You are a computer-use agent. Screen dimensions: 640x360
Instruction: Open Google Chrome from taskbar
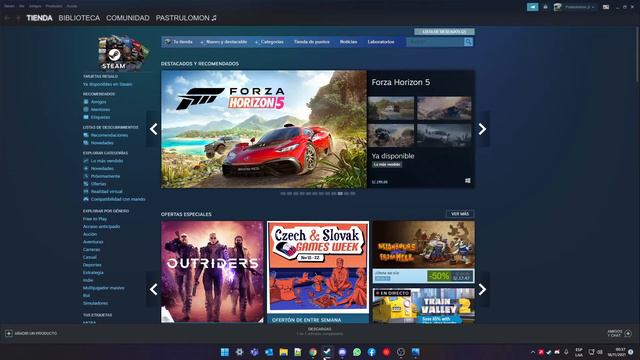click(x=313, y=352)
